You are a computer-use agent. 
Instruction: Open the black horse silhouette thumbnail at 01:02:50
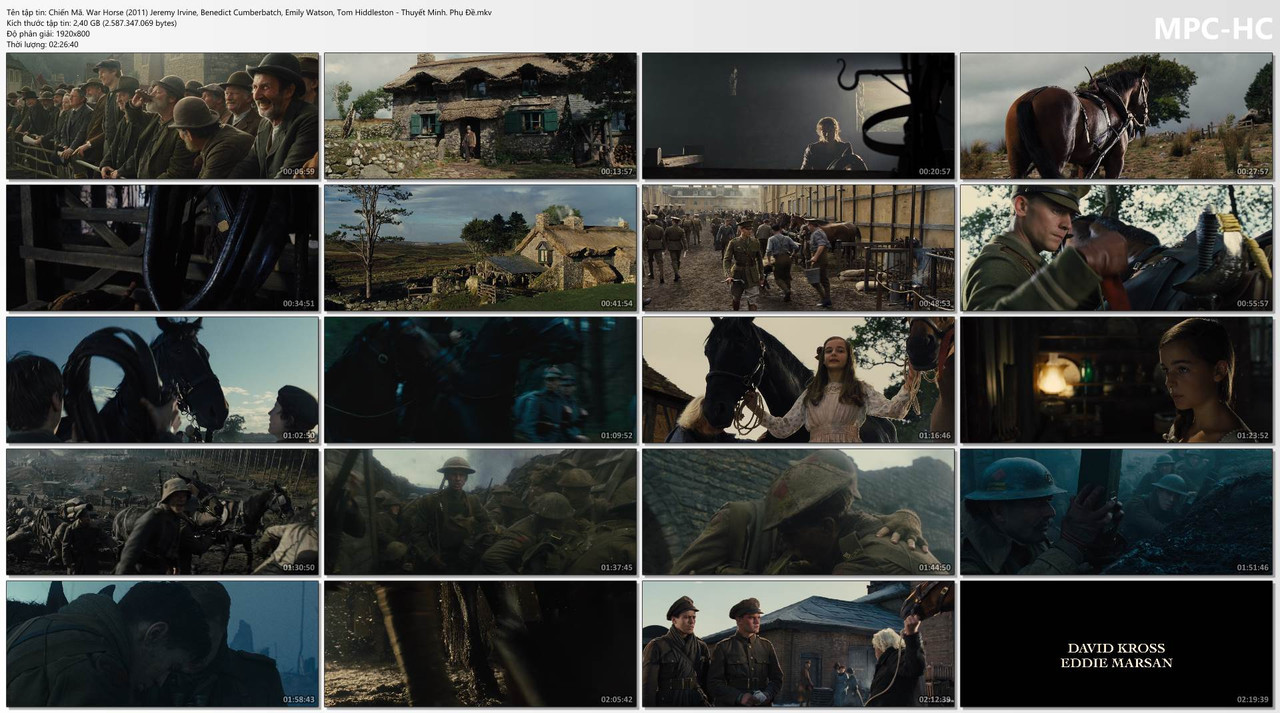click(162, 380)
